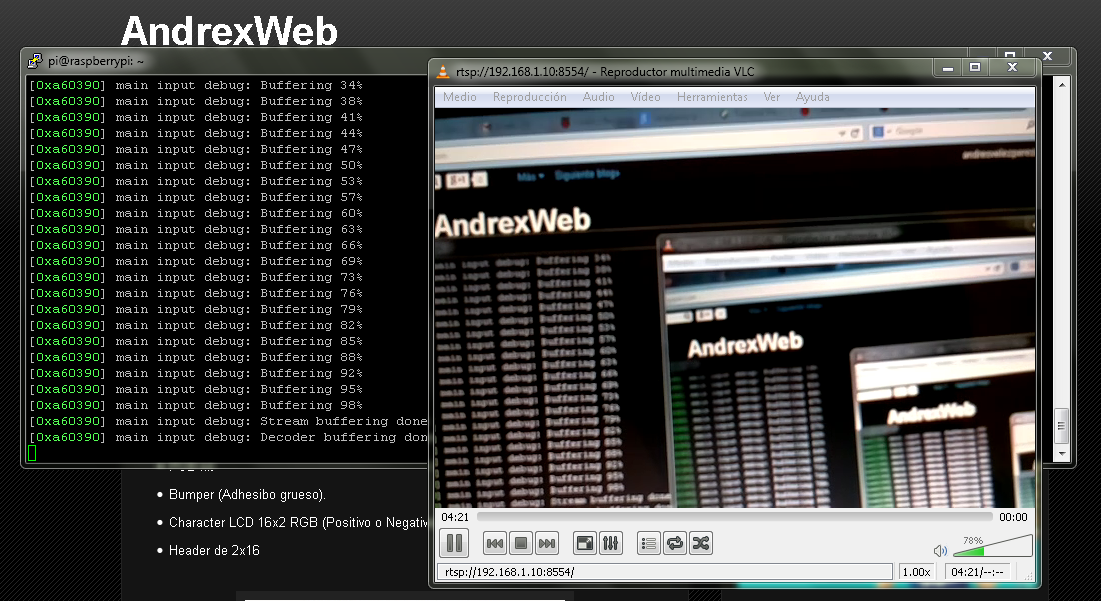Enable loop playback
1101x601 pixels.
tap(674, 543)
